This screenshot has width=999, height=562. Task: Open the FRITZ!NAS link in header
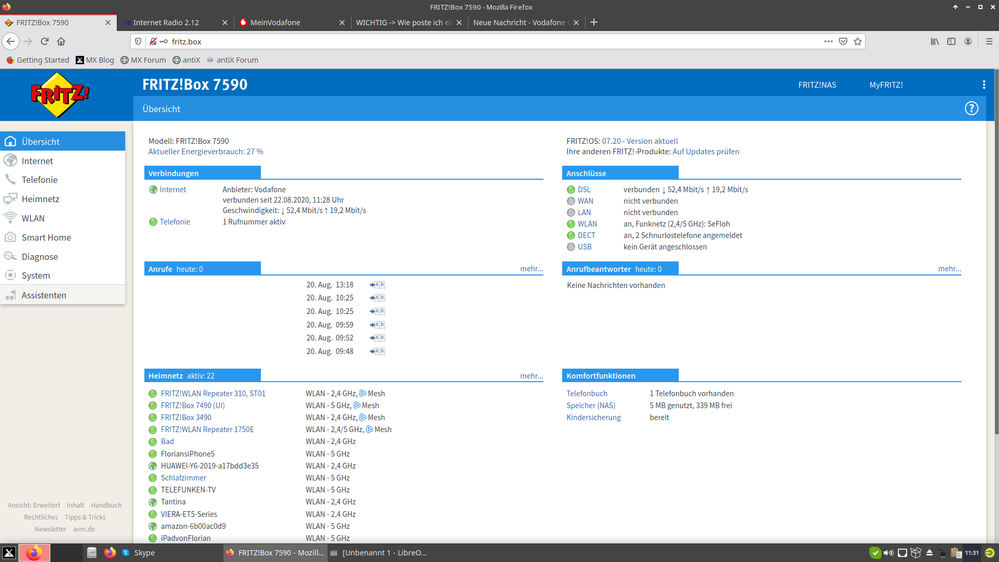pos(816,85)
